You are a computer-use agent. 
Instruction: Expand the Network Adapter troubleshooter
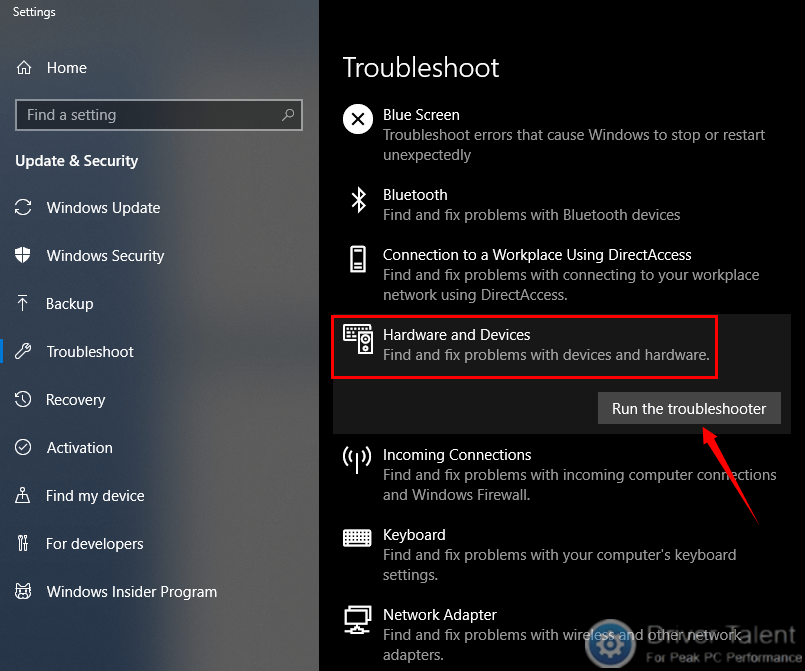click(562, 635)
